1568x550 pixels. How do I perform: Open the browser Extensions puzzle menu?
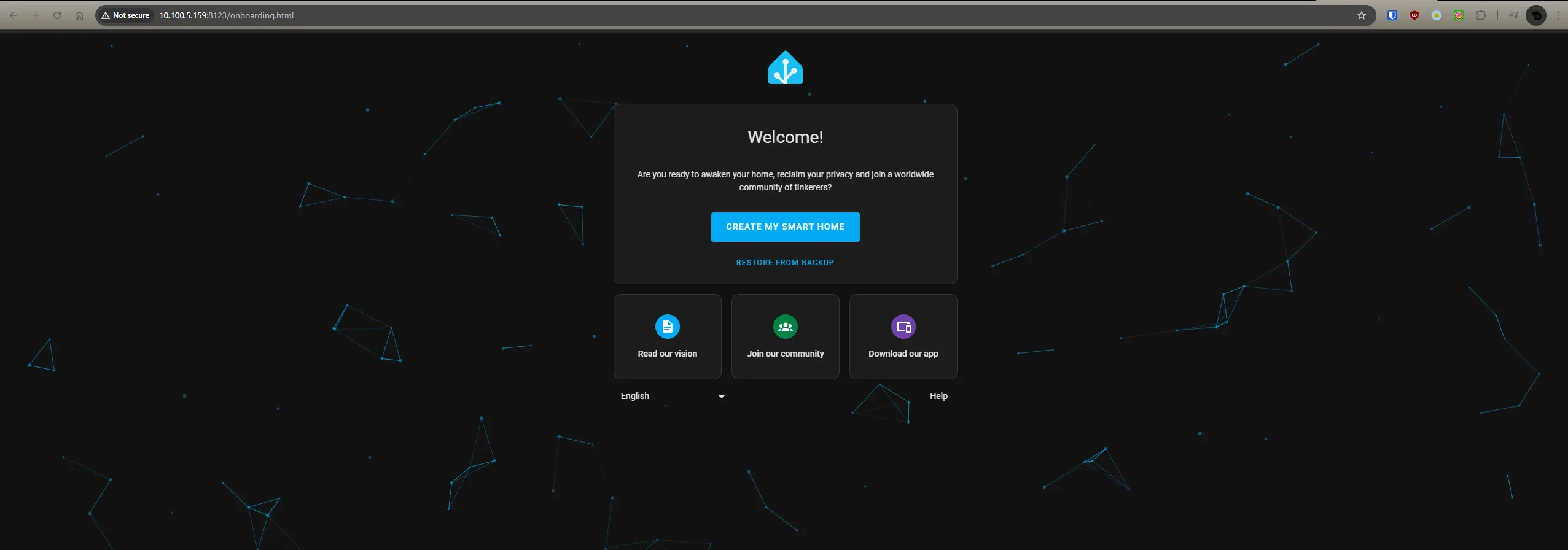click(x=1481, y=15)
